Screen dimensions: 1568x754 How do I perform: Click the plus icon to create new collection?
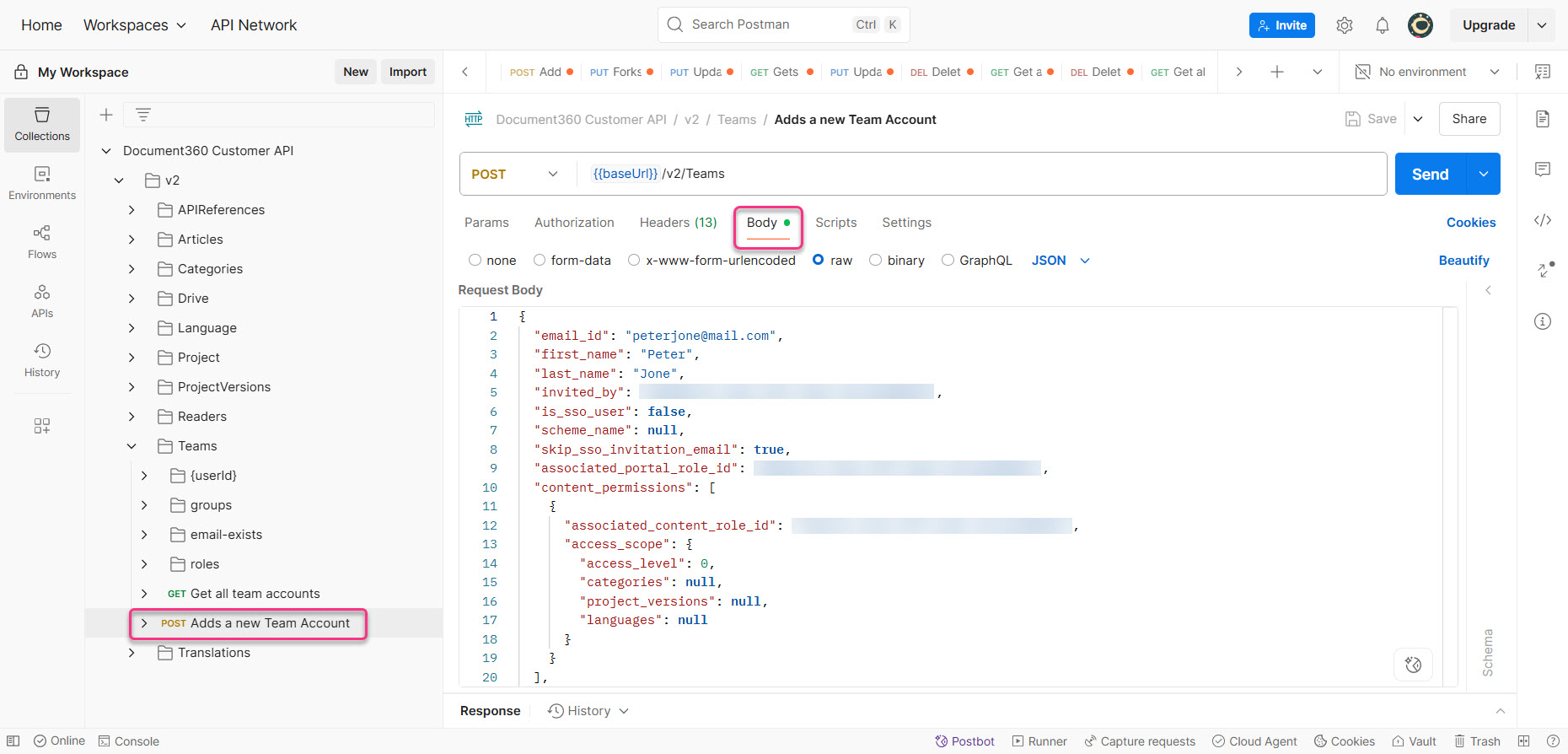click(x=106, y=115)
